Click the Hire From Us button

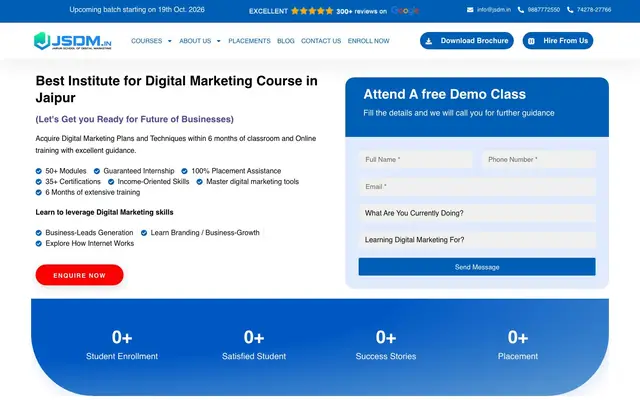(x=558, y=41)
